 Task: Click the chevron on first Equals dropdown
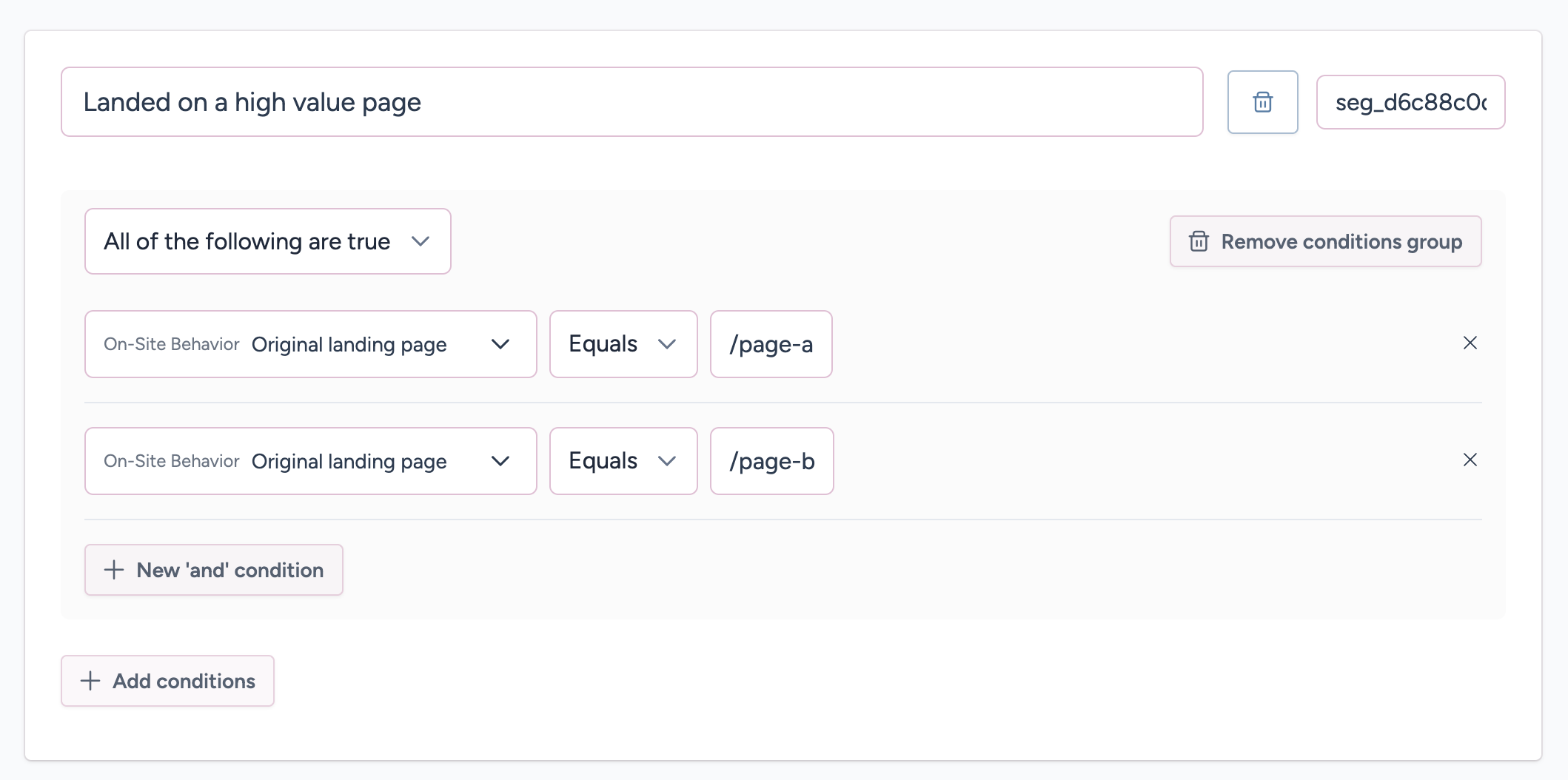[x=667, y=344]
